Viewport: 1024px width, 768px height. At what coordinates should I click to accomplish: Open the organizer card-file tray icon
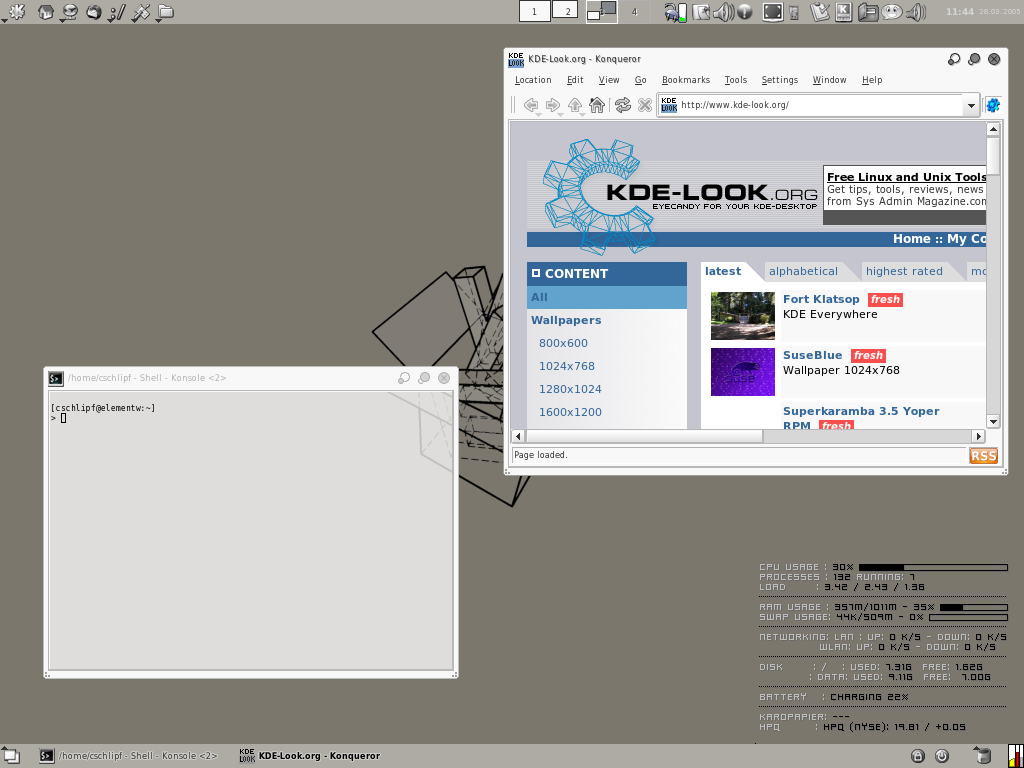(867, 12)
